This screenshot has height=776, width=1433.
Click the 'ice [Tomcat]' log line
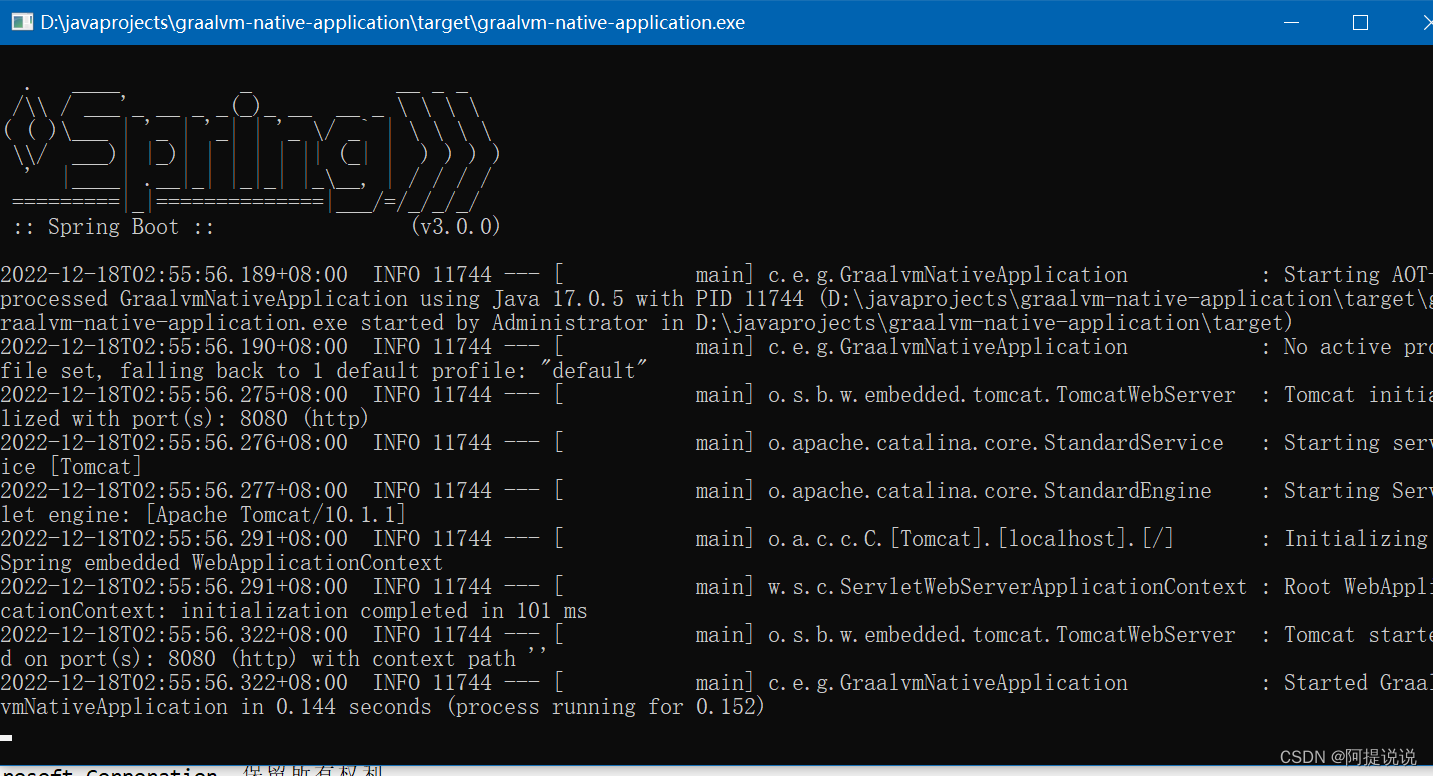click(x=71, y=467)
